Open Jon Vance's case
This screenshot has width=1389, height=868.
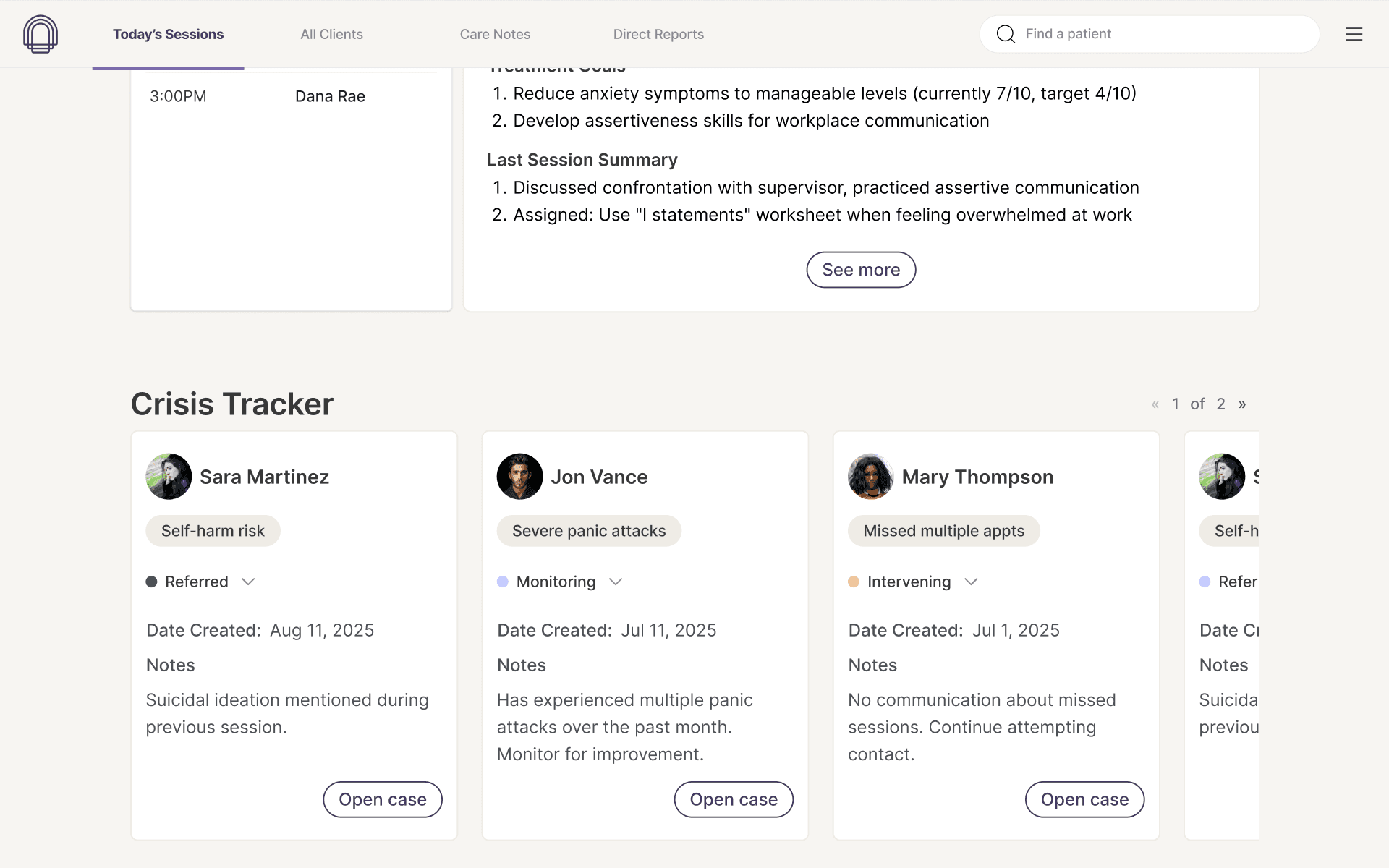734,799
